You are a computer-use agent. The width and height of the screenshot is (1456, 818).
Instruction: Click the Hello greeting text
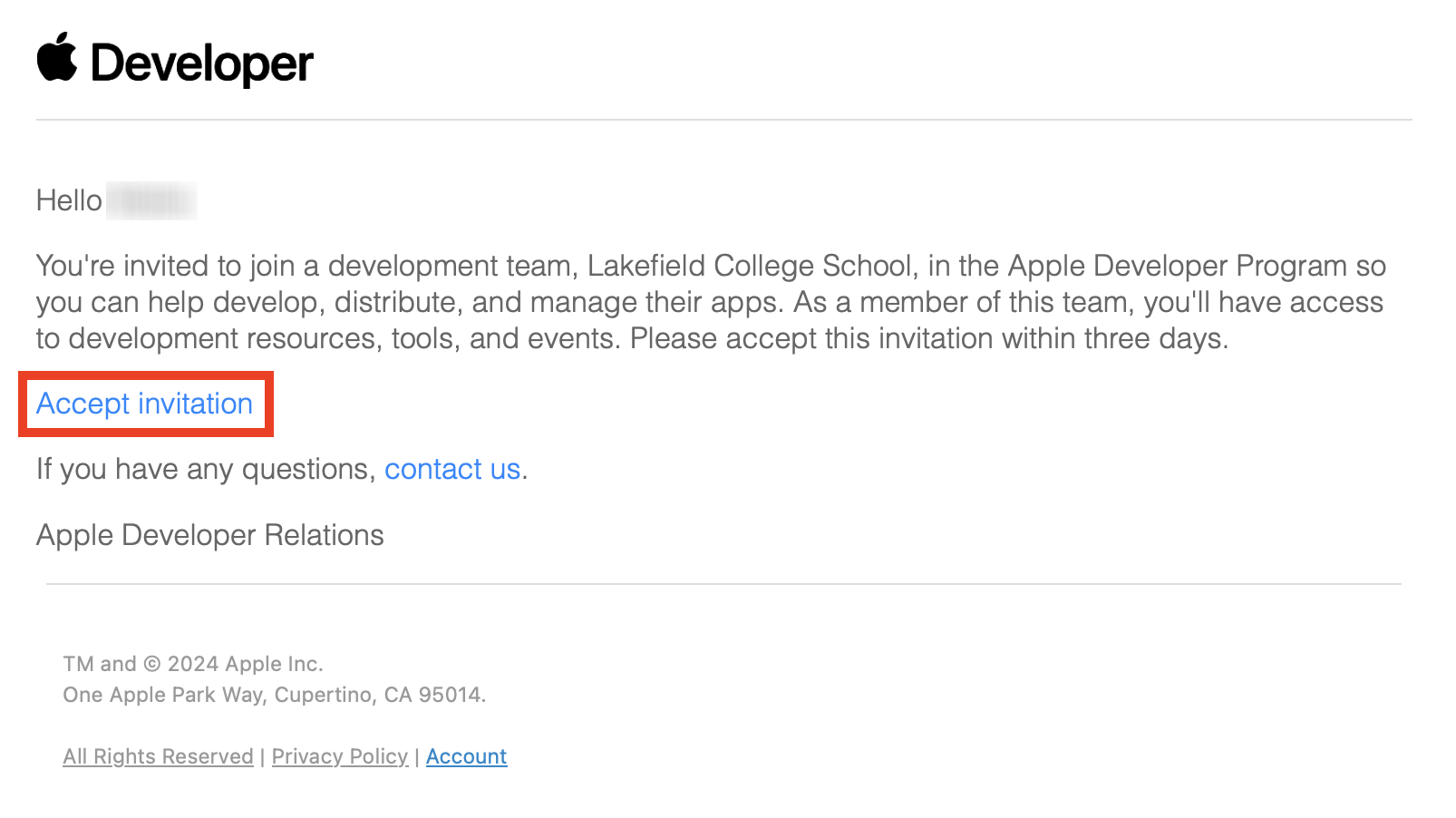pos(69,200)
